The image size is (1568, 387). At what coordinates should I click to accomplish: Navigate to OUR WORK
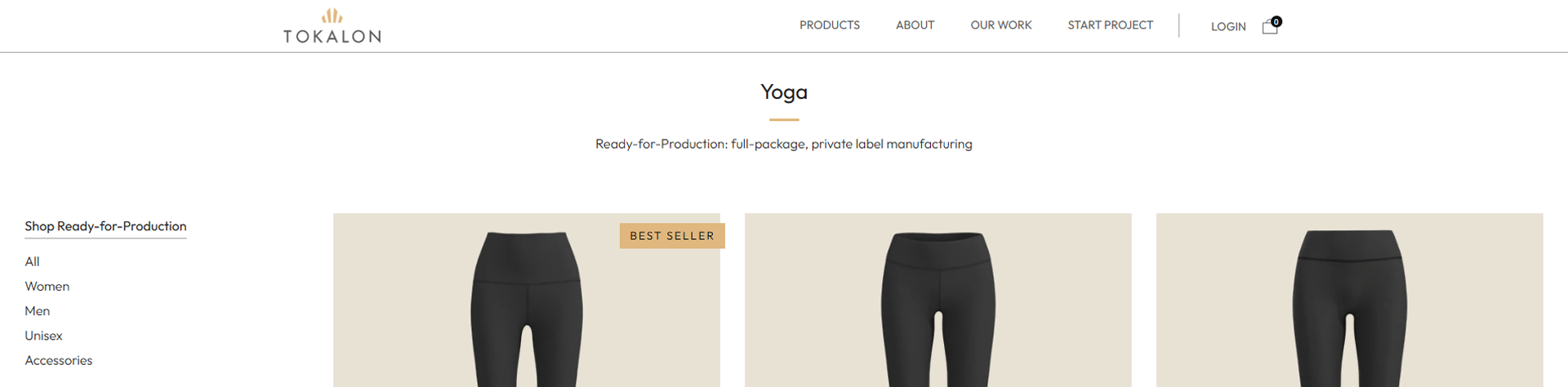(x=1000, y=25)
